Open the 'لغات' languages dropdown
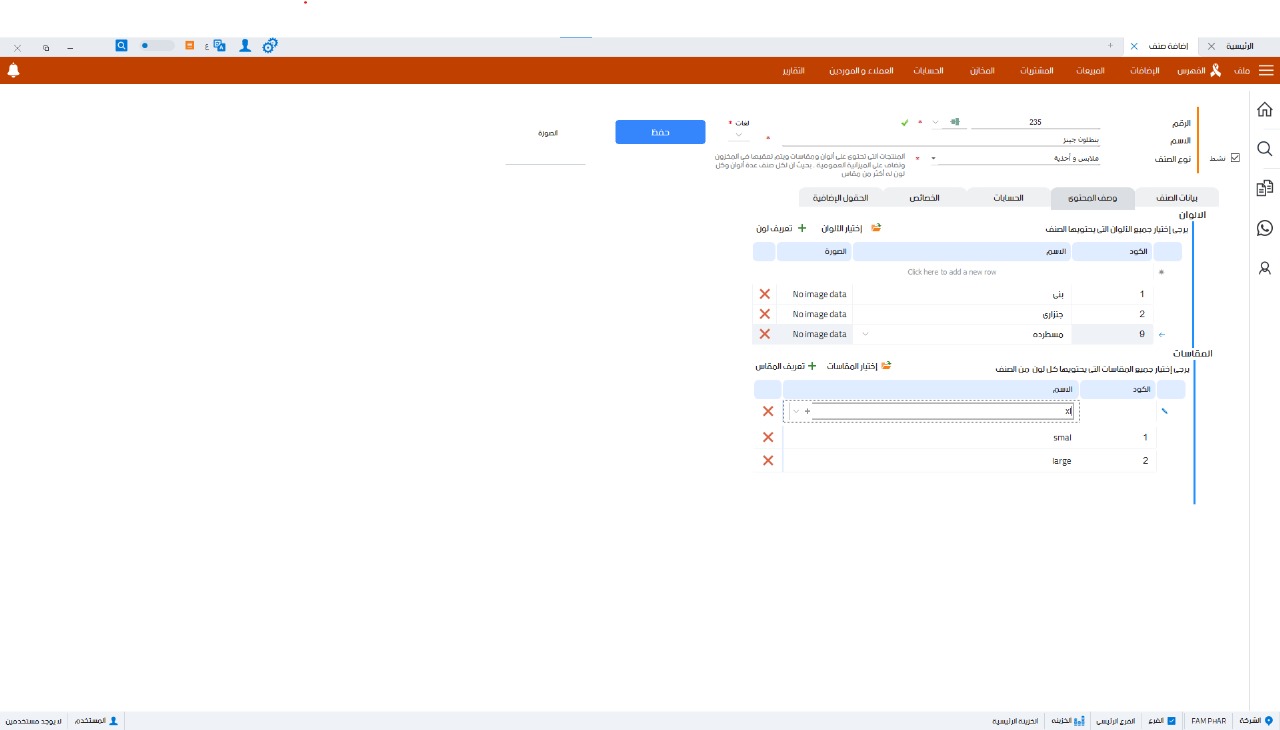The image size is (1280, 730). 739,135
